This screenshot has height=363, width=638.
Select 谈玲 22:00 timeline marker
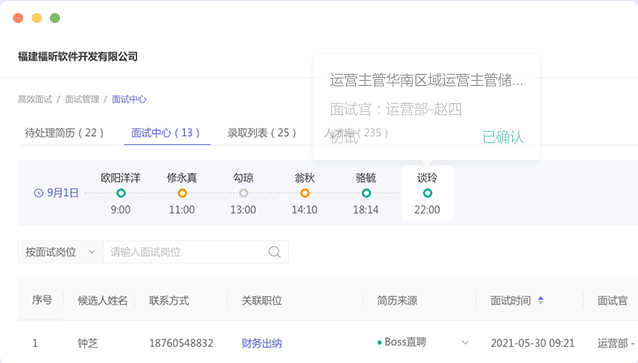coord(428,193)
